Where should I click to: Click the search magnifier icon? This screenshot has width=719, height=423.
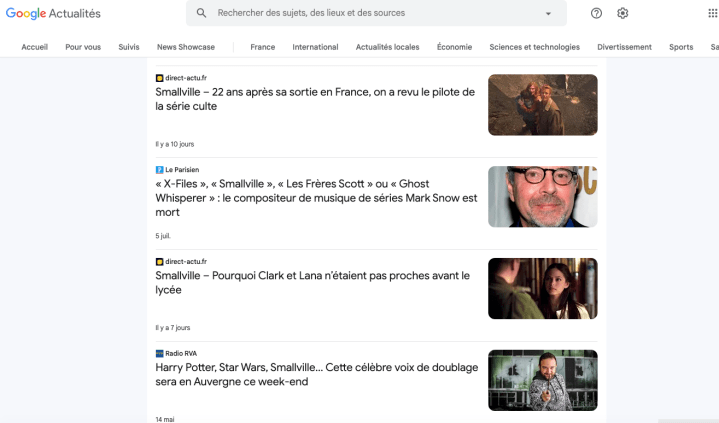[201, 13]
